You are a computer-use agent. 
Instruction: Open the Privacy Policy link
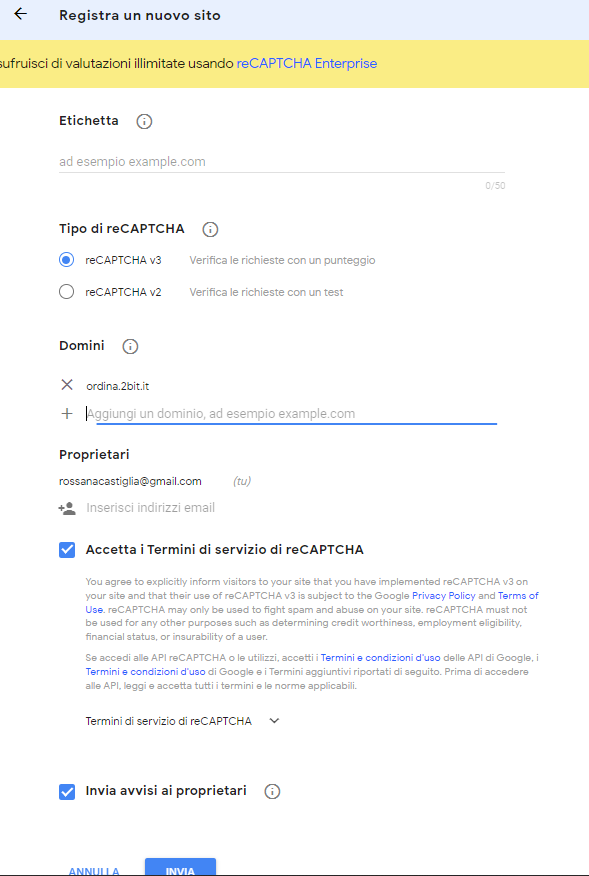[444, 596]
